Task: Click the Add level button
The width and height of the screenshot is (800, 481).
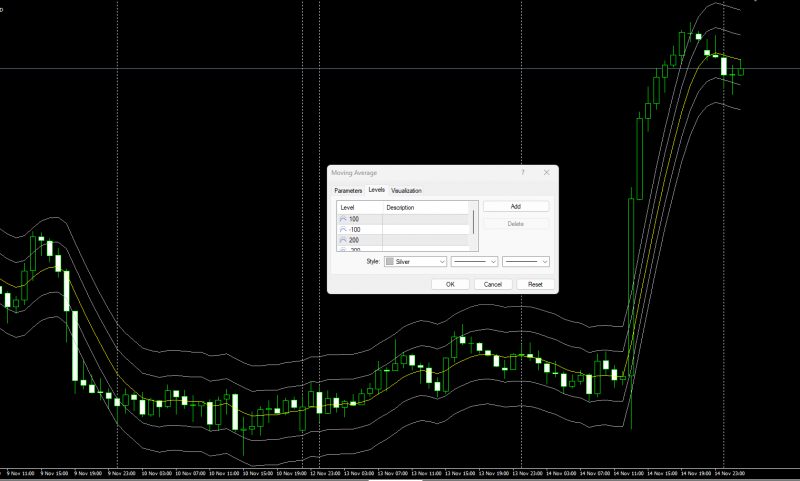Action: coord(516,207)
